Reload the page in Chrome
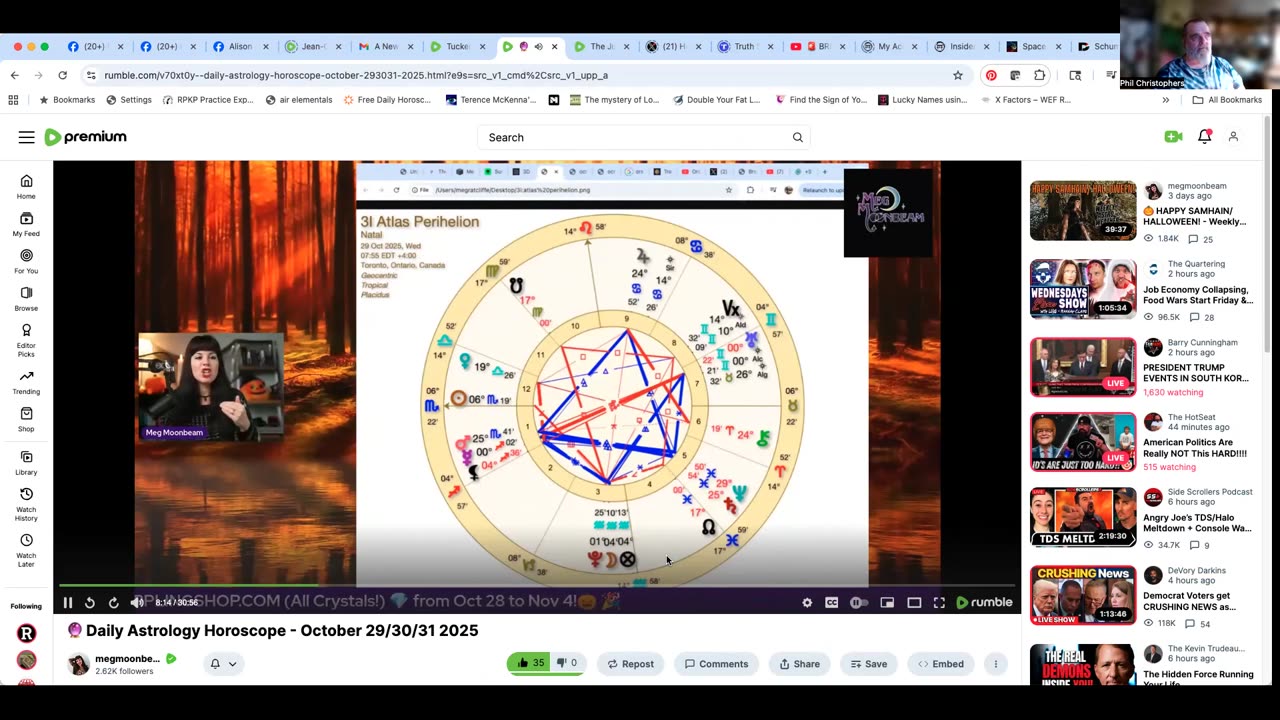Screen dimensions: 1280x720 click(x=62, y=75)
